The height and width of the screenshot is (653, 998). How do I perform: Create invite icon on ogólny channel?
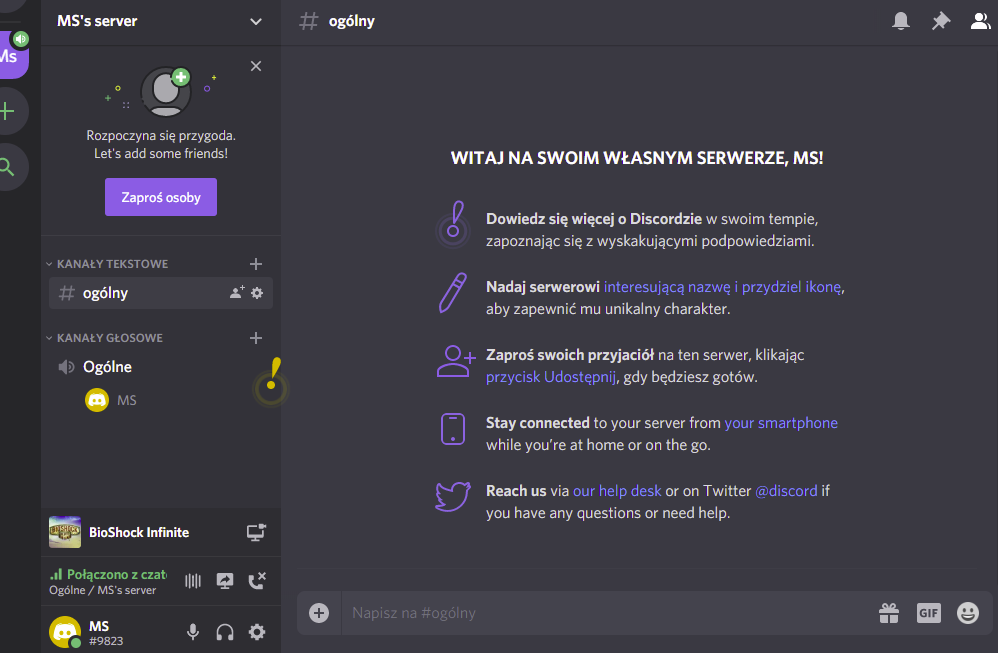coord(237,293)
